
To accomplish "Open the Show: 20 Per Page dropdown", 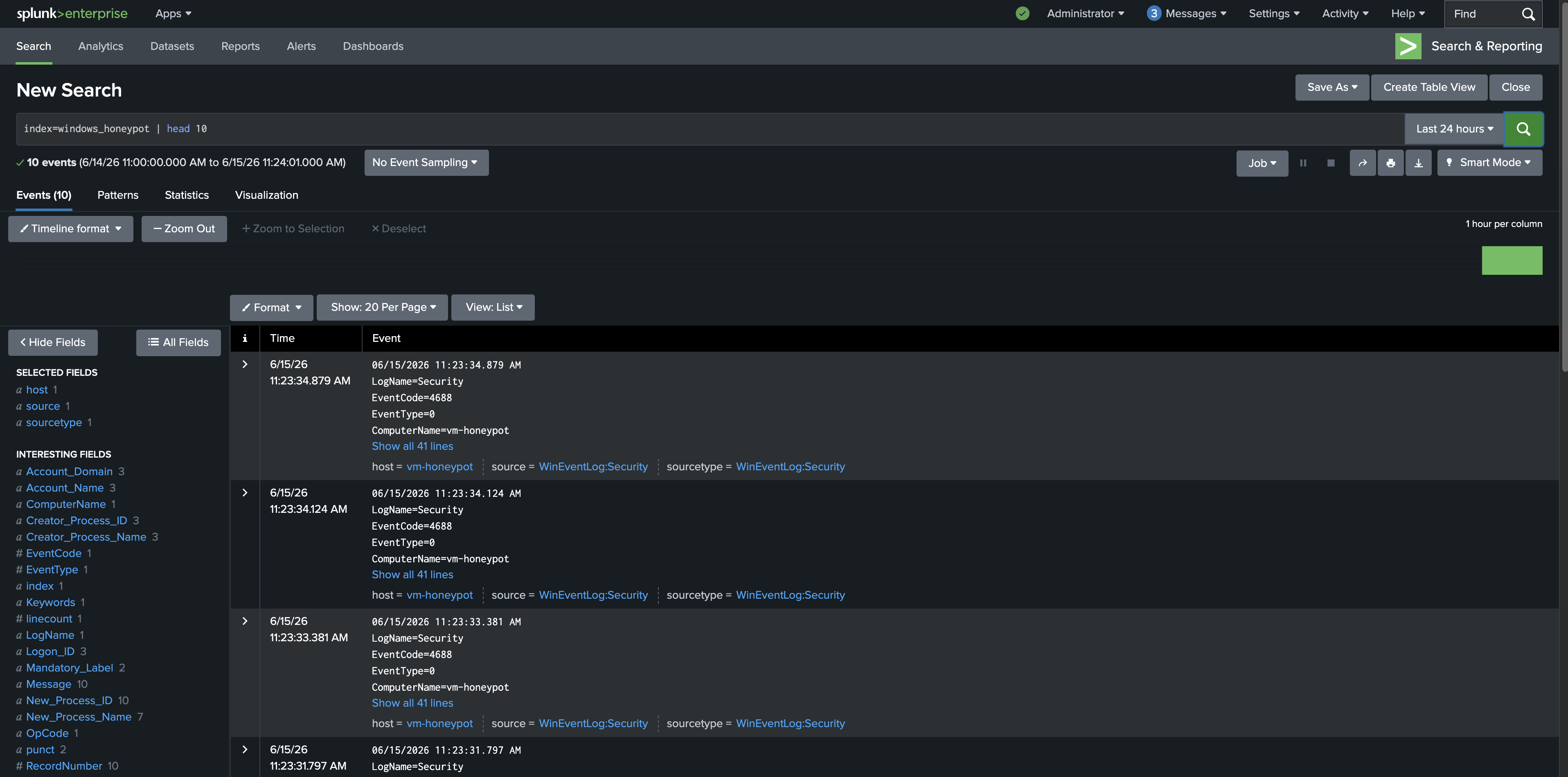I will click(382, 307).
